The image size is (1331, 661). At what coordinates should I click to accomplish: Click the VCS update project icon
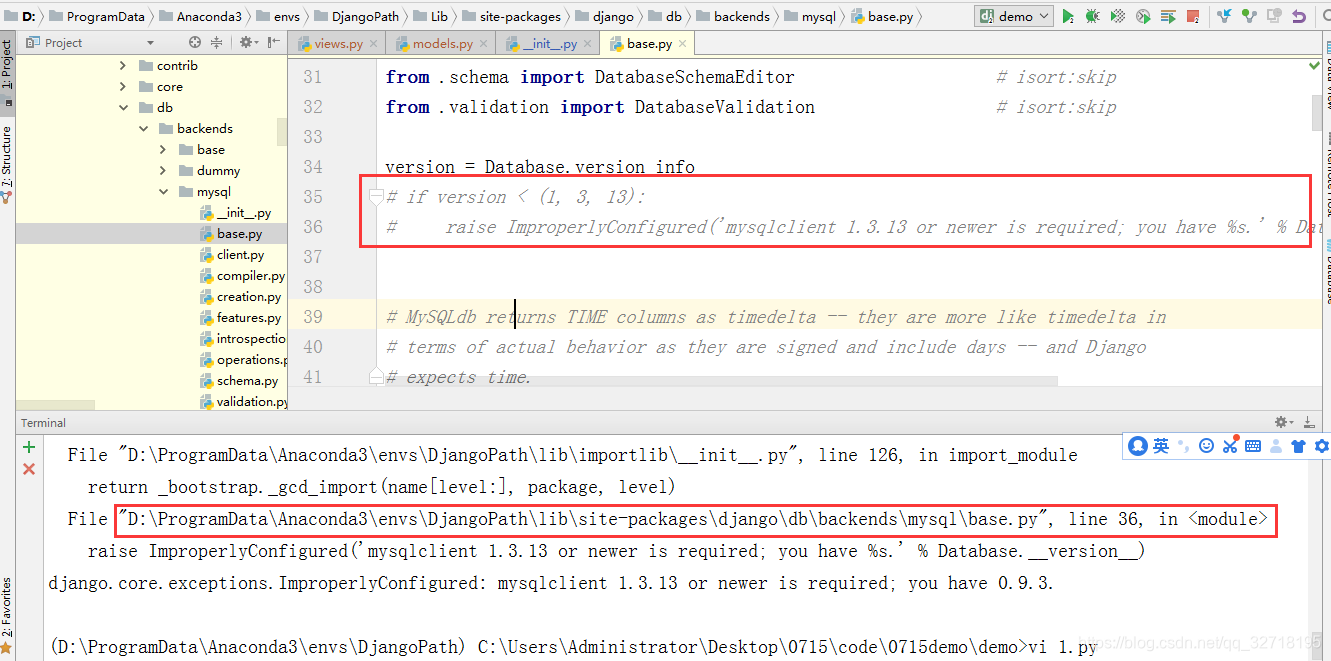pyautogui.click(x=1224, y=16)
